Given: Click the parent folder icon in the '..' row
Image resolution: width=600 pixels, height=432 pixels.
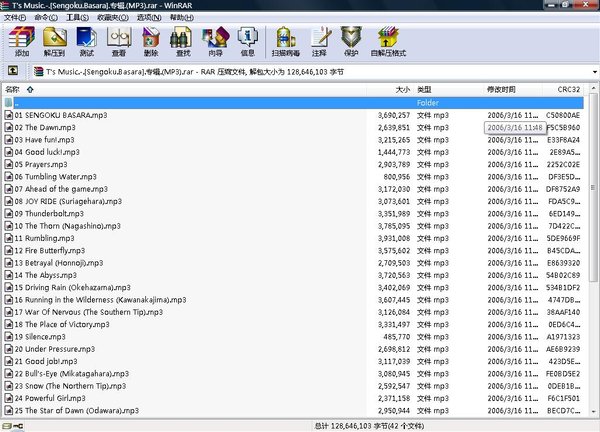Looking at the screenshot, I should [x=8, y=103].
